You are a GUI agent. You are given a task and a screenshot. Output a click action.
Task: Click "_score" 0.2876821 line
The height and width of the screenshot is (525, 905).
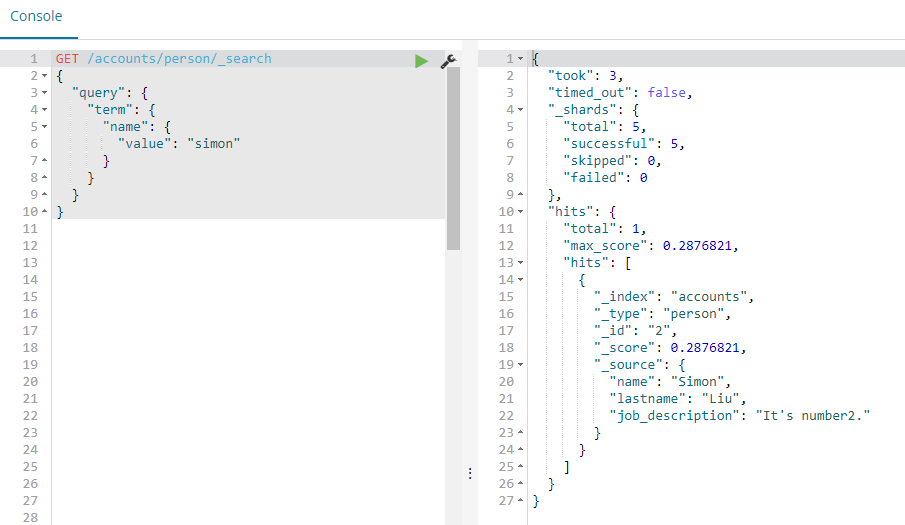[670, 348]
